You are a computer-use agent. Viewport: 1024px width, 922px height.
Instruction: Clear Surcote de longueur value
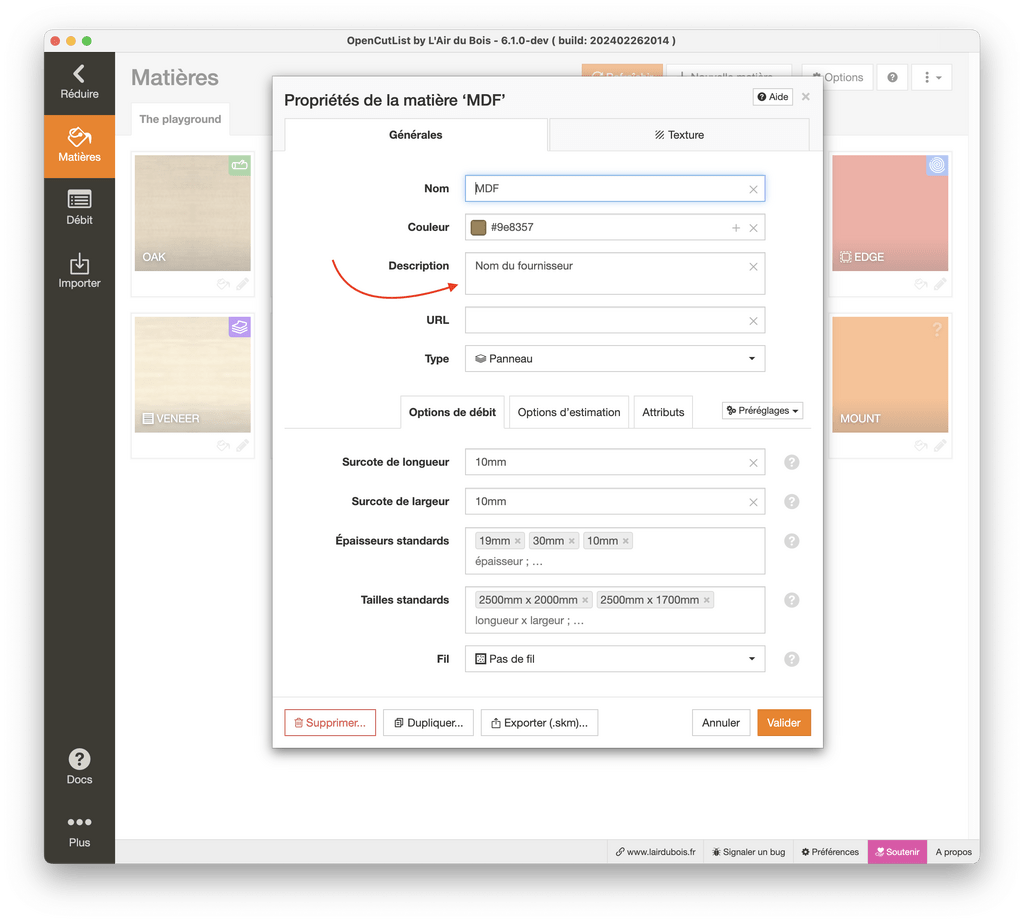[753, 462]
